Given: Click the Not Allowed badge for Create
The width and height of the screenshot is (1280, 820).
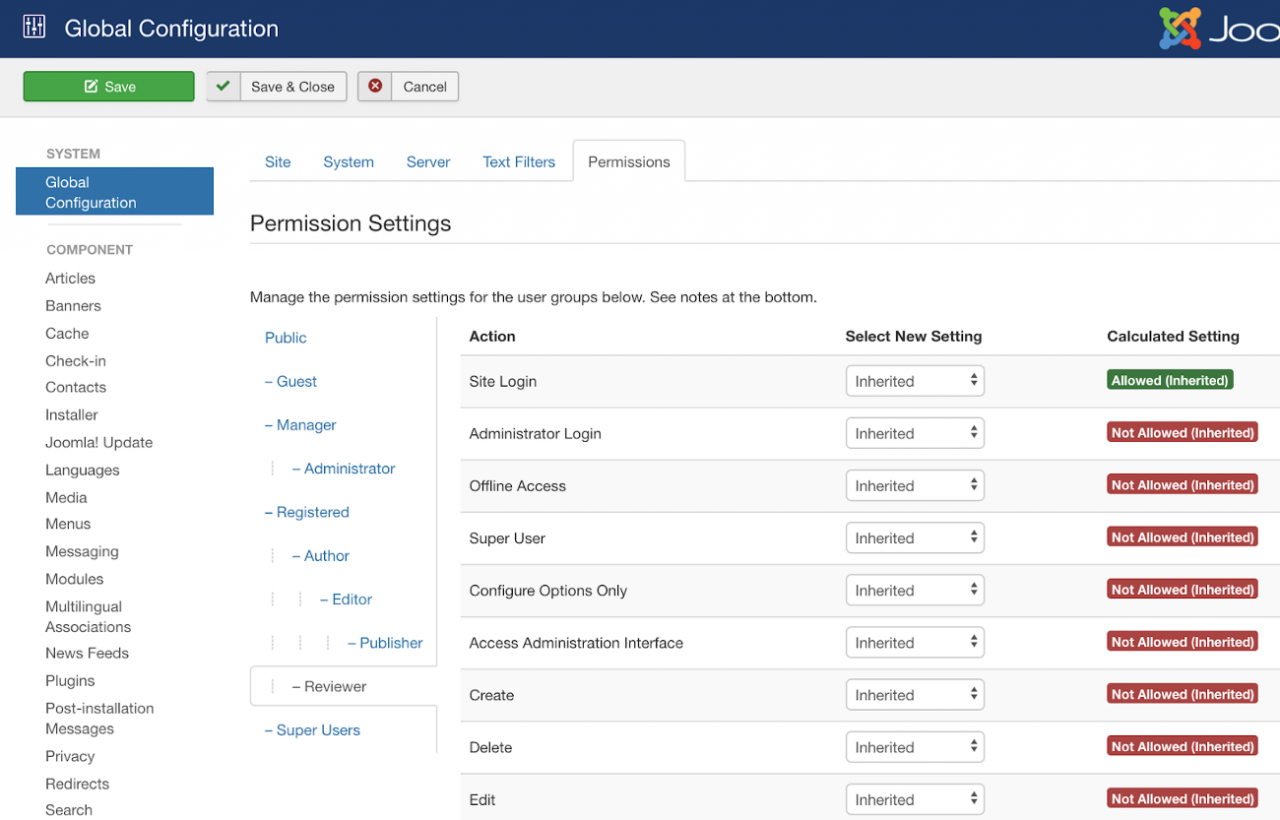Looking at the screenshot, I should click(1182, 695).
